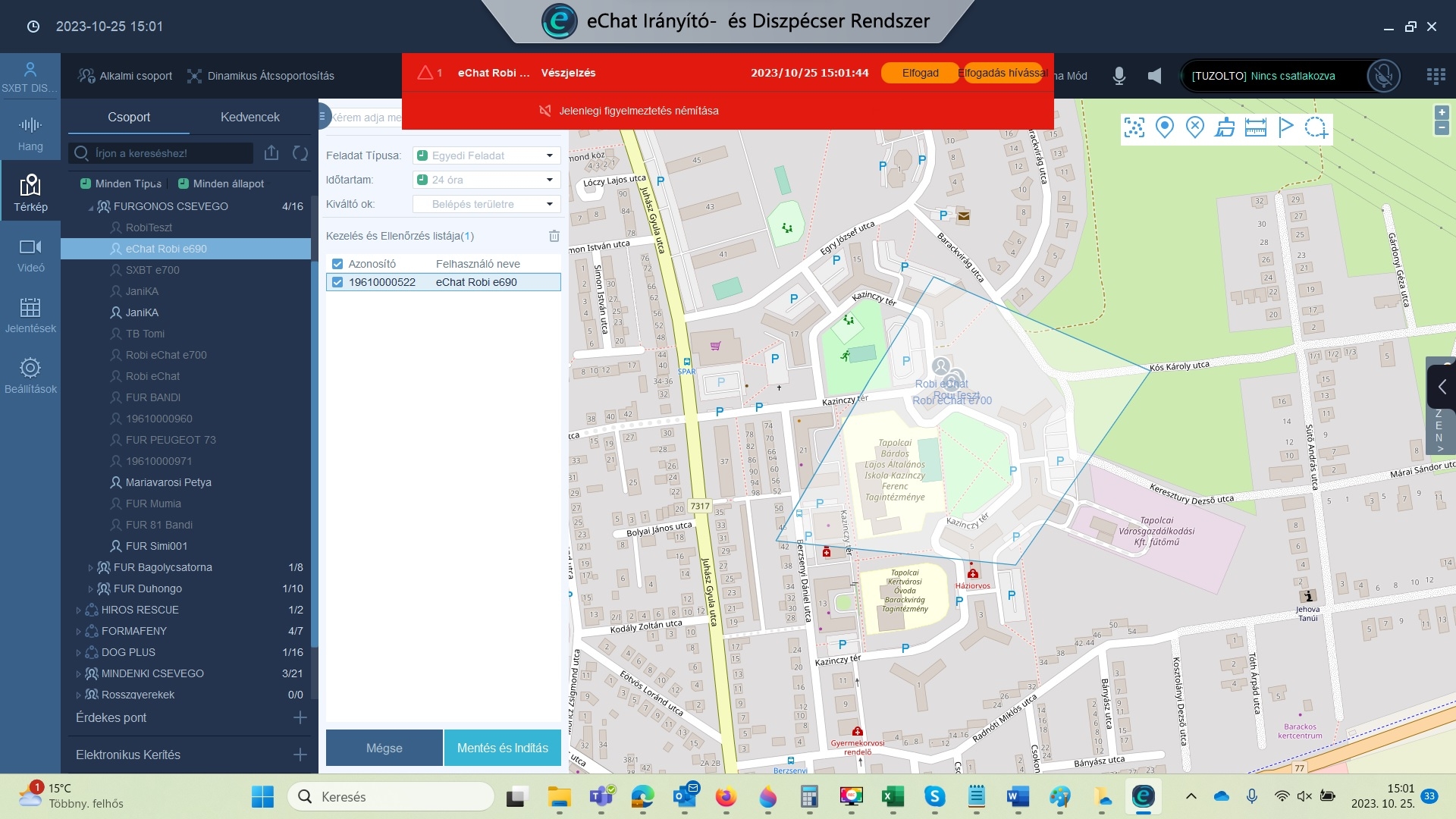Open the Windows Start menu
This screenshot has height=819, width=1456.
[x=262, y=796]
